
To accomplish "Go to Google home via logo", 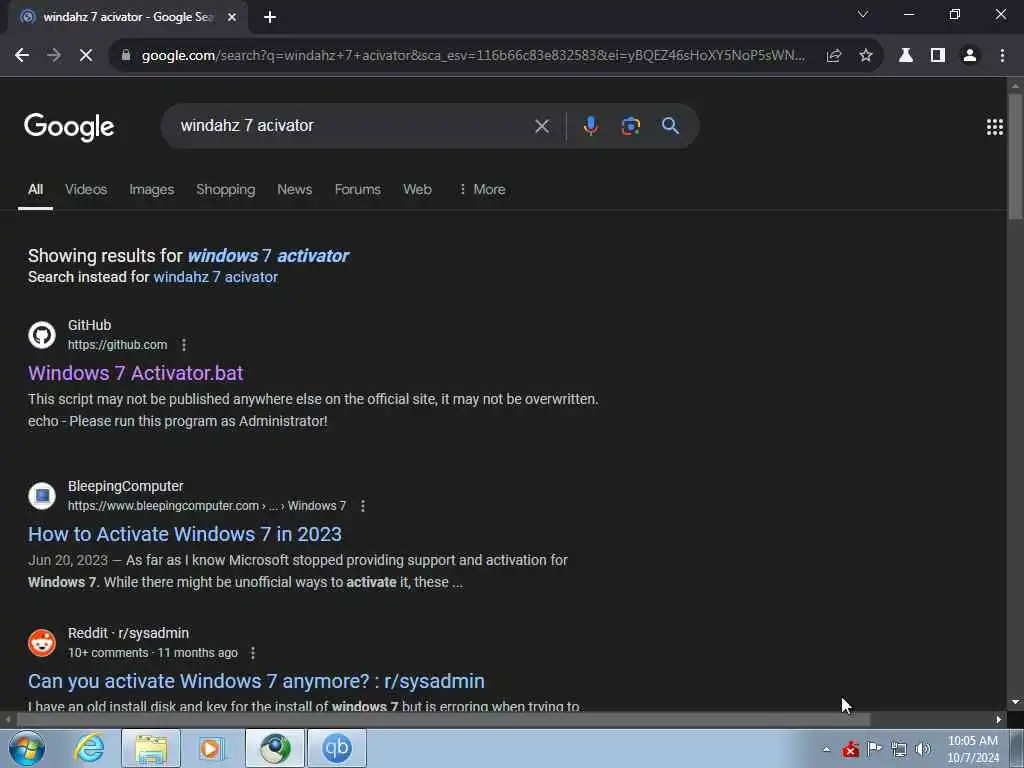I will tap(69, 127).
